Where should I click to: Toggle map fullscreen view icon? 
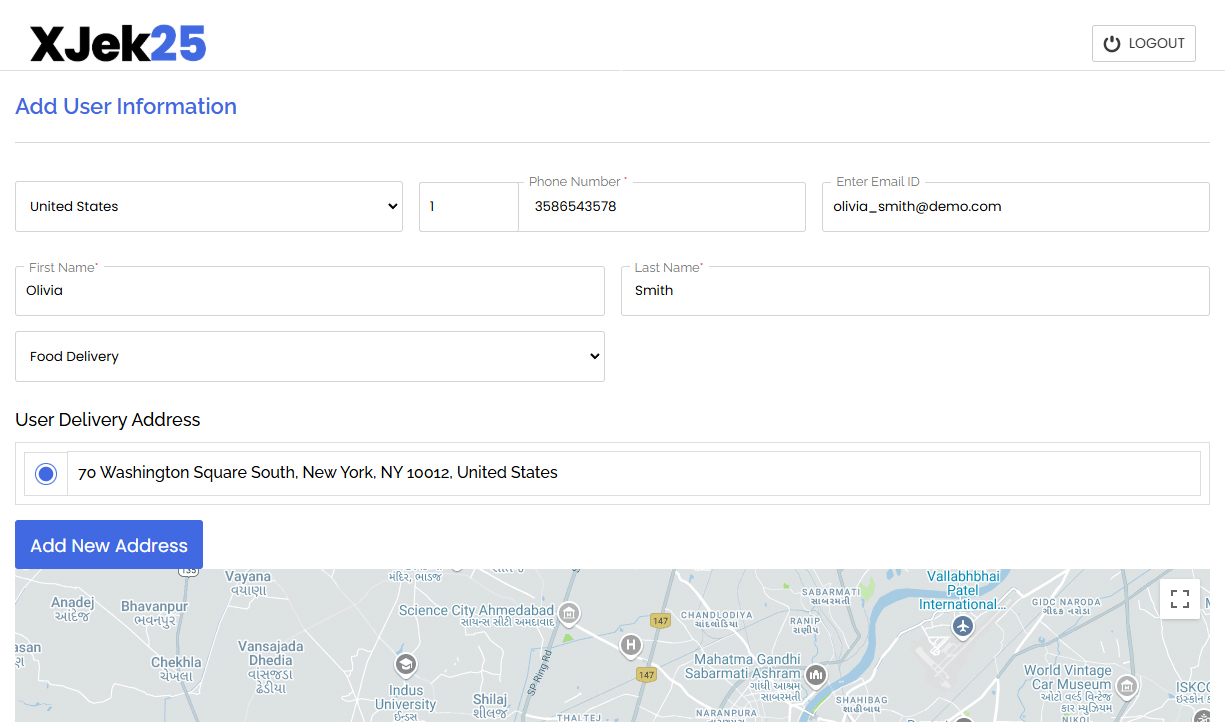point(1180,598)
